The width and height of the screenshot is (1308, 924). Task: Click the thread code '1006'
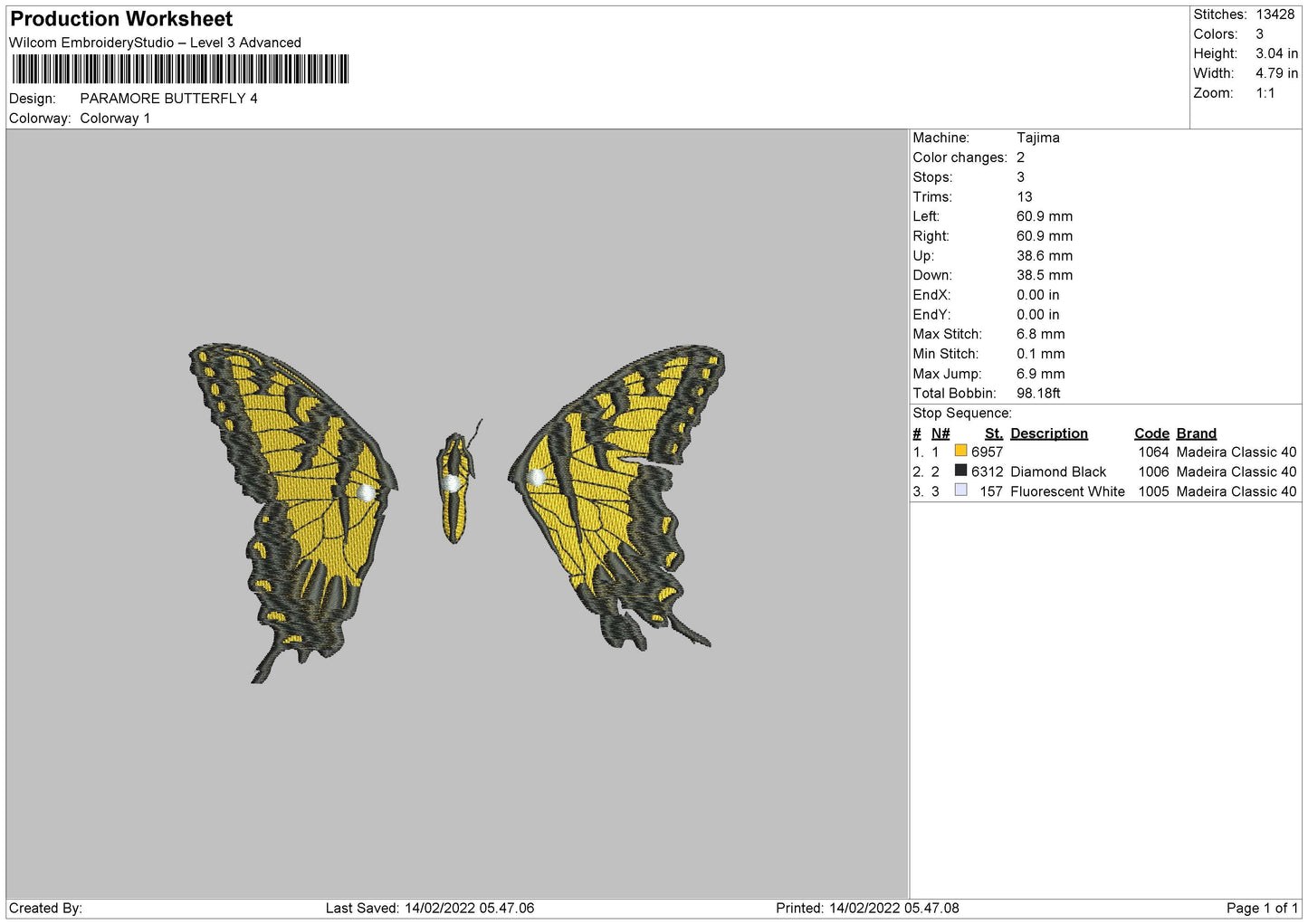1153,472
